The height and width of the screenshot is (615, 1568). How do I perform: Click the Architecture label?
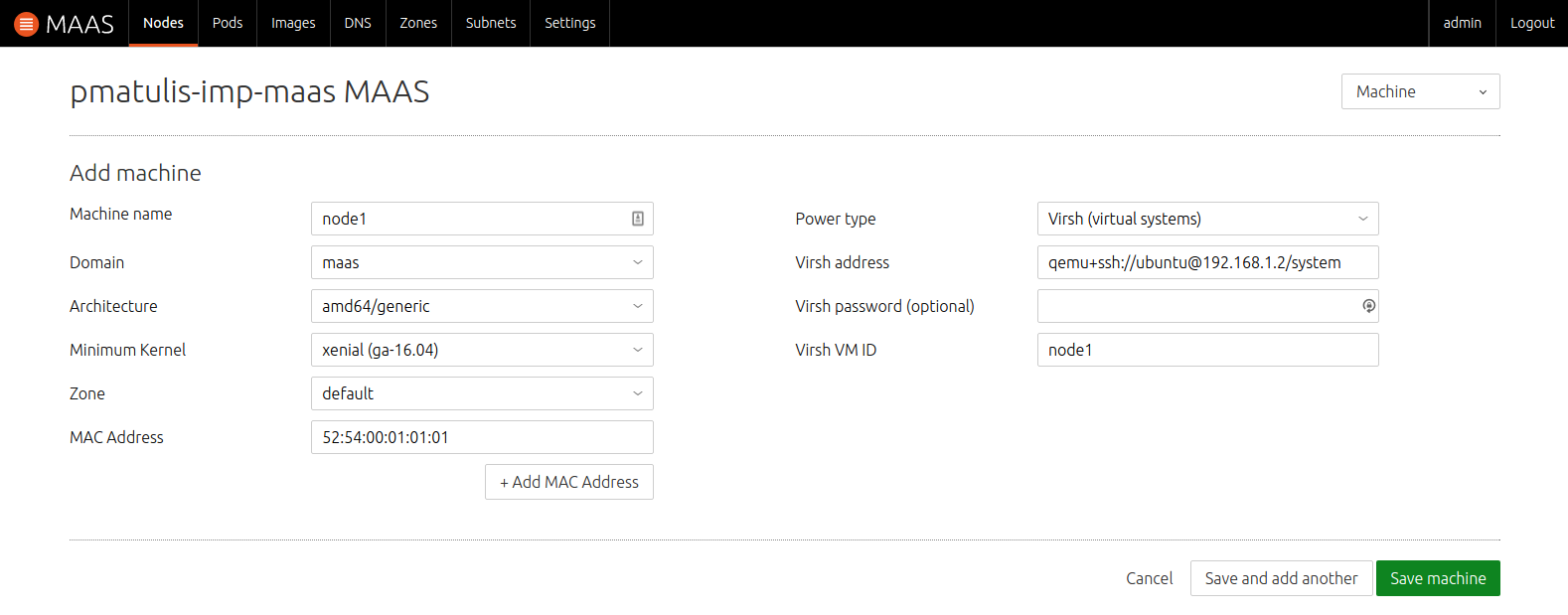coord(113,306)
